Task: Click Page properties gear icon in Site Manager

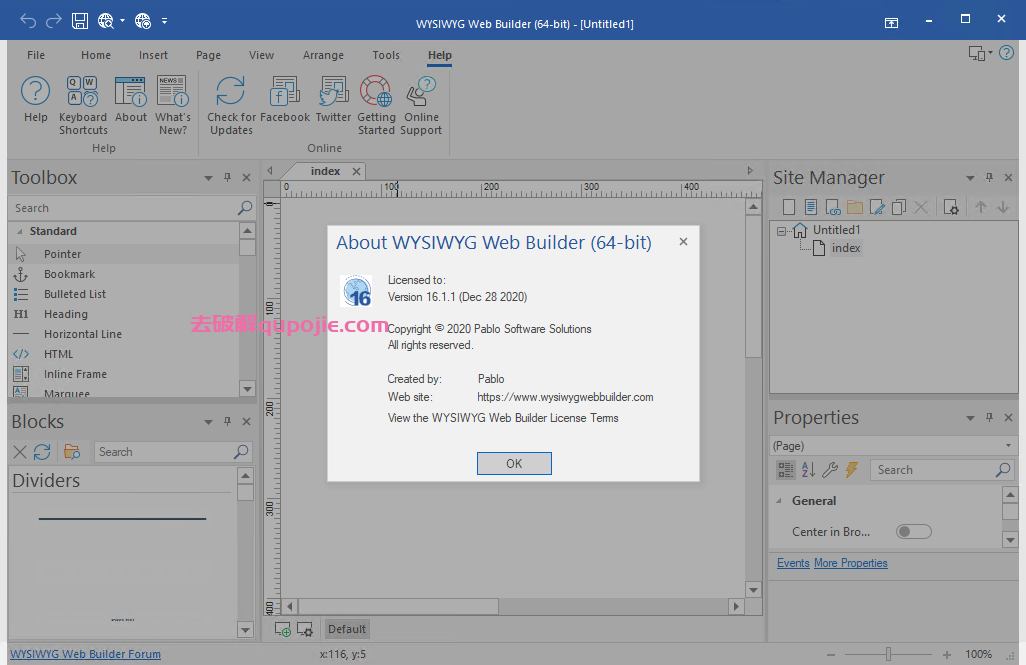Action: [951, 207]
